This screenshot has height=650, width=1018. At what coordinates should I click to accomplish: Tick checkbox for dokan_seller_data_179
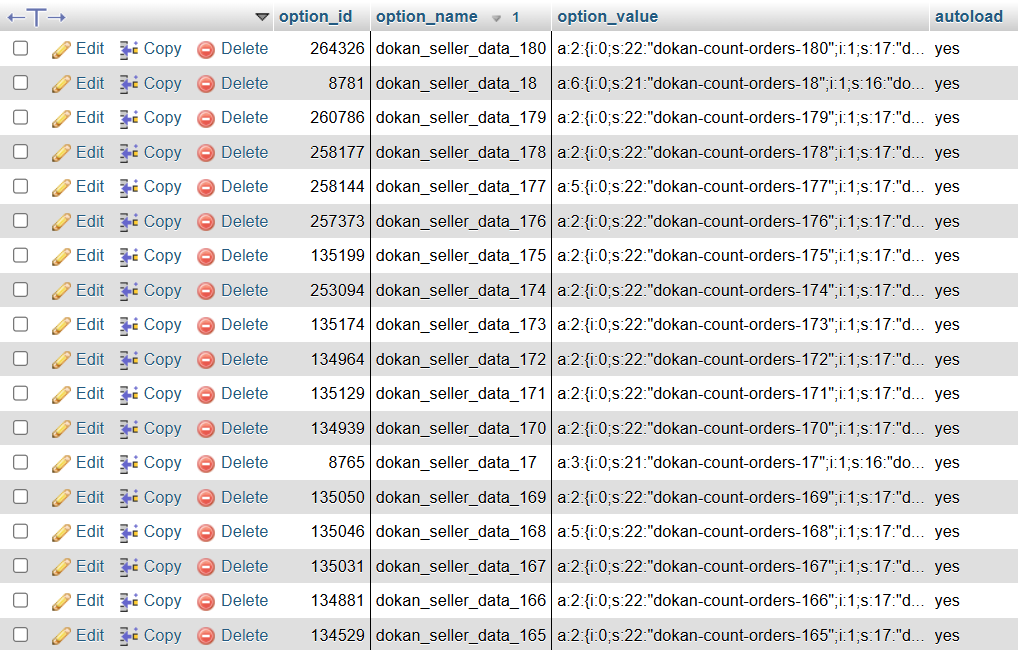tap(21, 117)
